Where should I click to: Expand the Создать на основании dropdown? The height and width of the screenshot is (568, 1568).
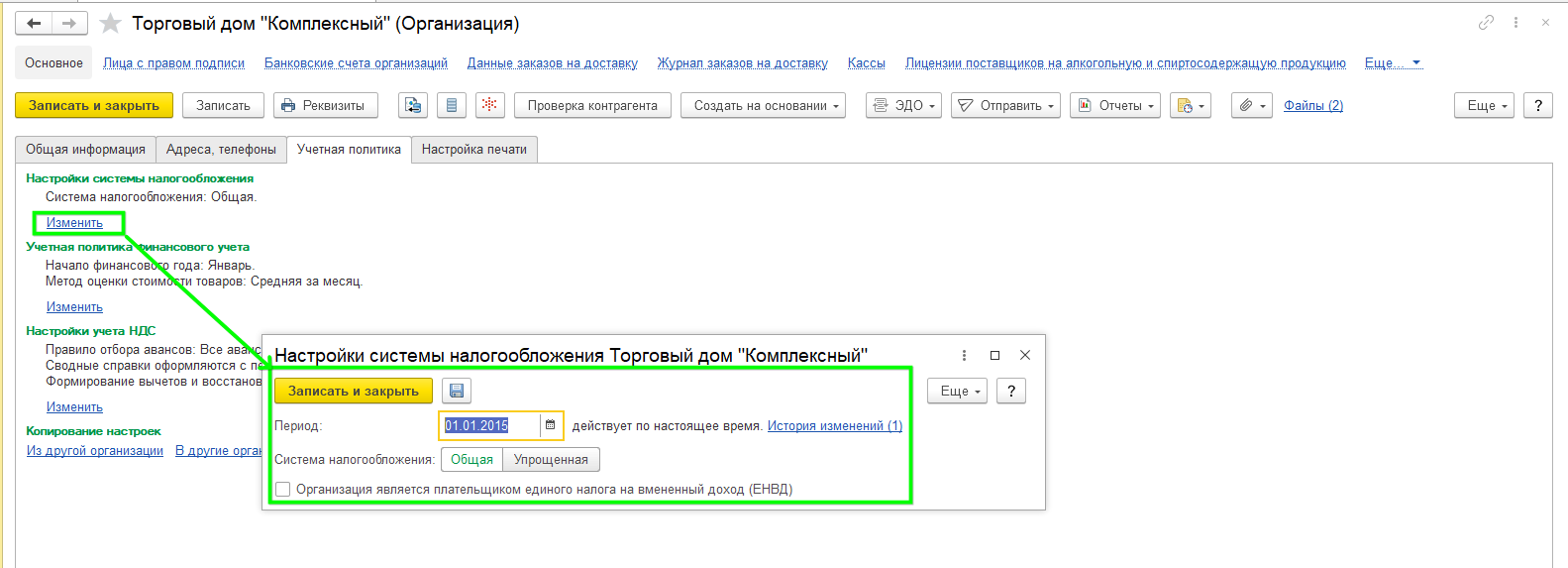[x=763, y=105]
